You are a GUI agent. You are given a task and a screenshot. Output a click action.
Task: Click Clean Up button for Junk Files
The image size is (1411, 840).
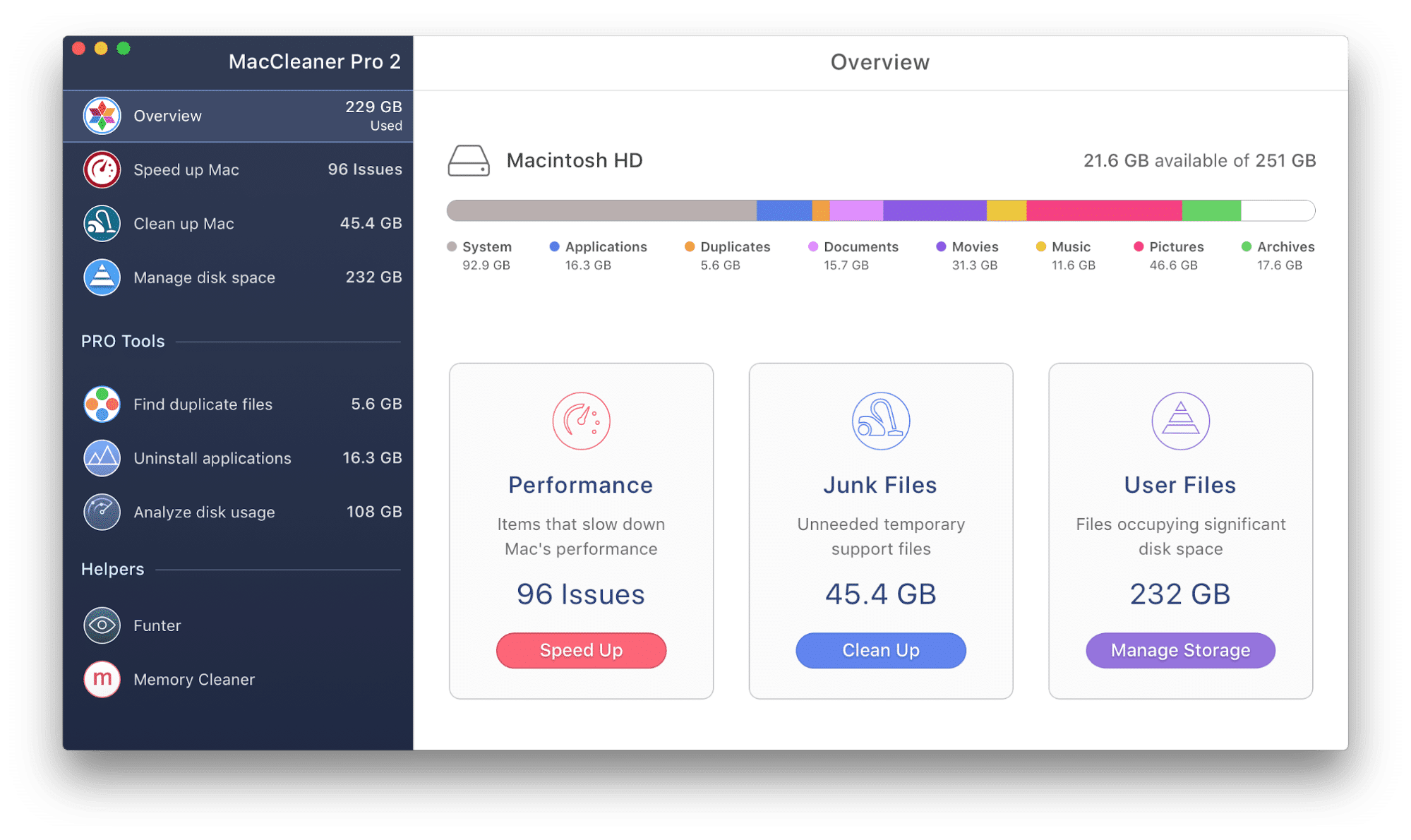[880, 651]
